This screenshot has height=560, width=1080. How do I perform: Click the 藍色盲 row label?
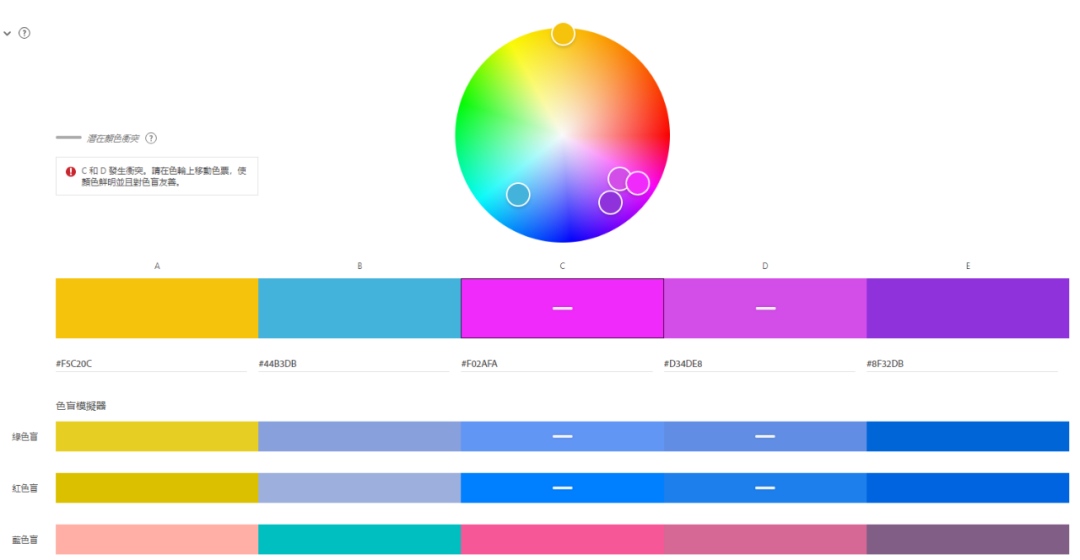(25, 540)
